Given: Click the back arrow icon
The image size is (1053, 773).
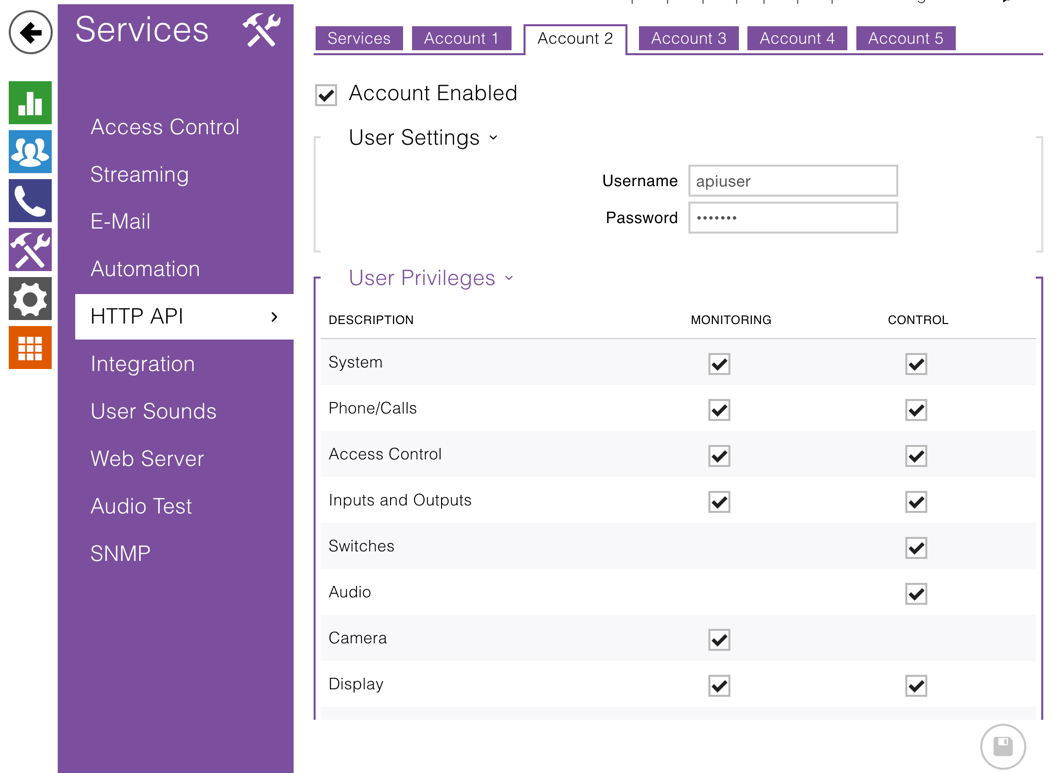Looking at the screenshot, I should coord(30,33).
